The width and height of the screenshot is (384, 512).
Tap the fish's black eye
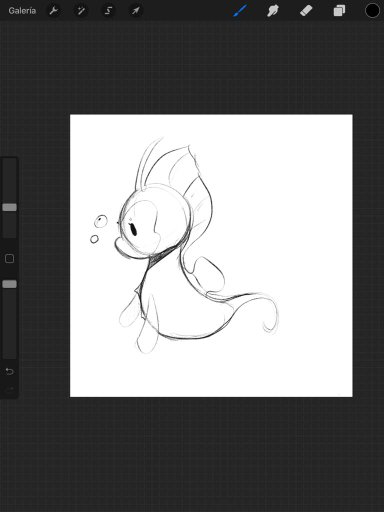(x=134, y=230)
